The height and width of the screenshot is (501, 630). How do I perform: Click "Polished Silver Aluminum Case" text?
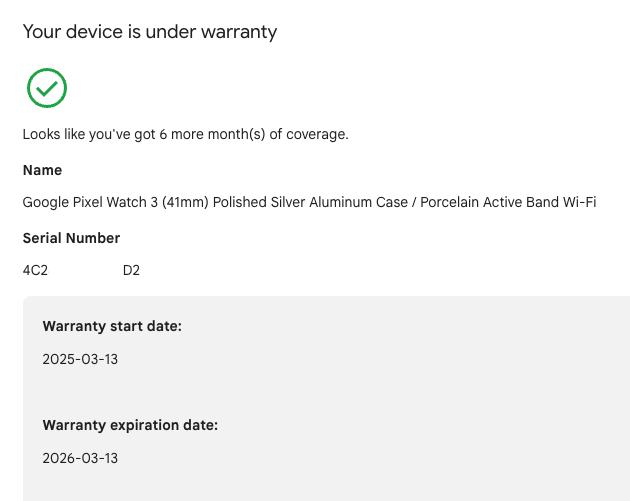coord(310,202)
